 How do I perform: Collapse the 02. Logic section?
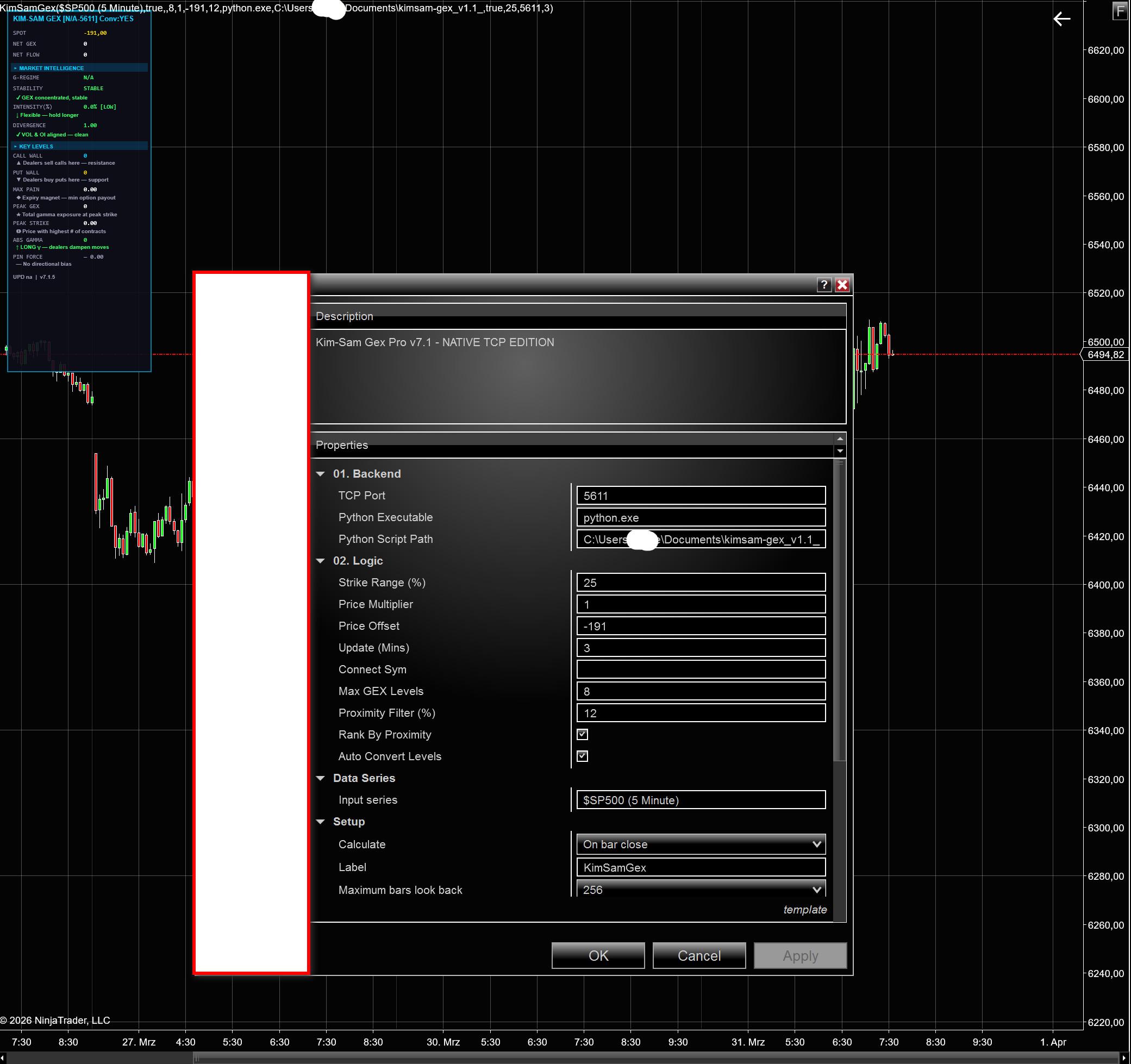(321, 561)
